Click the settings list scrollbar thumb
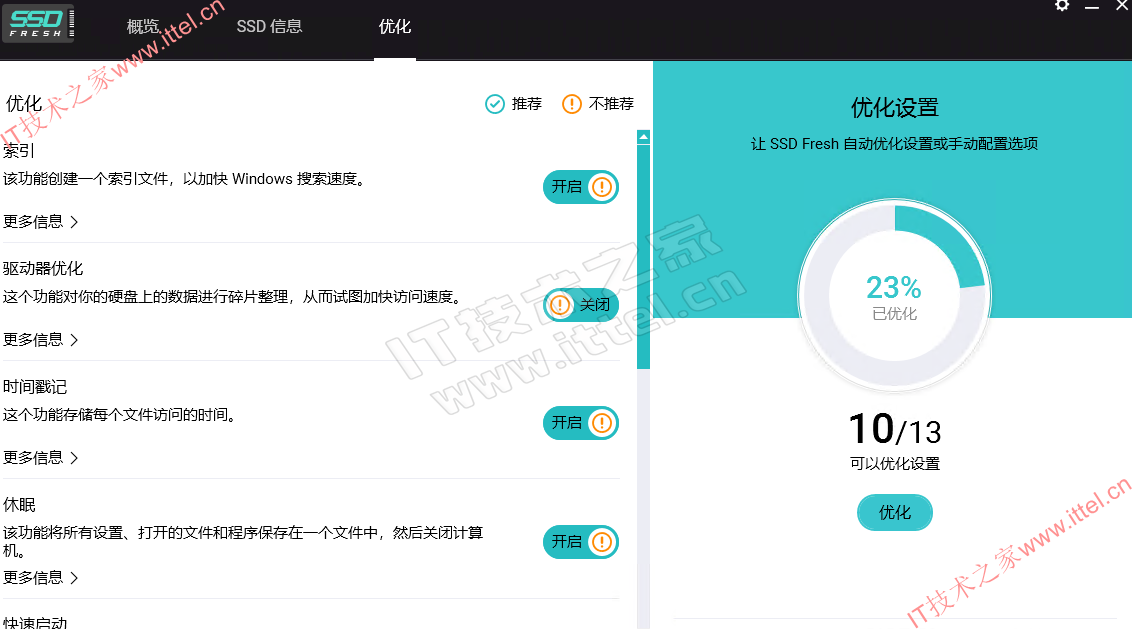The image size is (1132, 629). (643, 257)
